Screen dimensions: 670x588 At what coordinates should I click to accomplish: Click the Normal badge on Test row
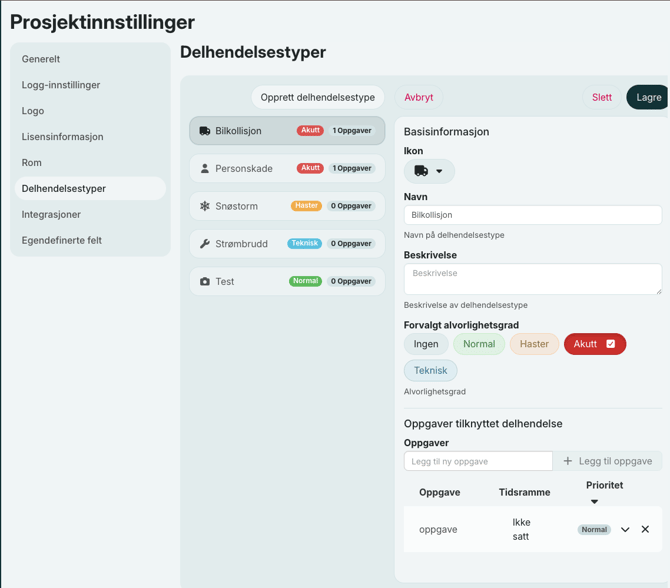click(x=305, y=281)
